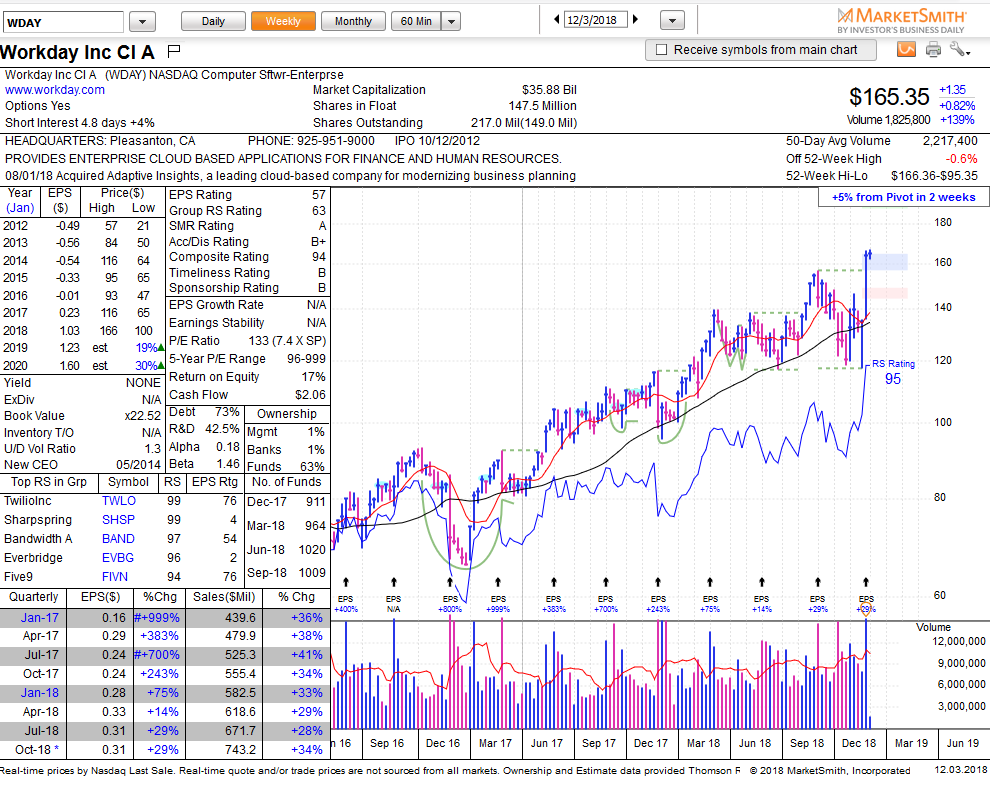
Task: Open the 60 Min interval dropdown arrow
Action: click(451, 21)
